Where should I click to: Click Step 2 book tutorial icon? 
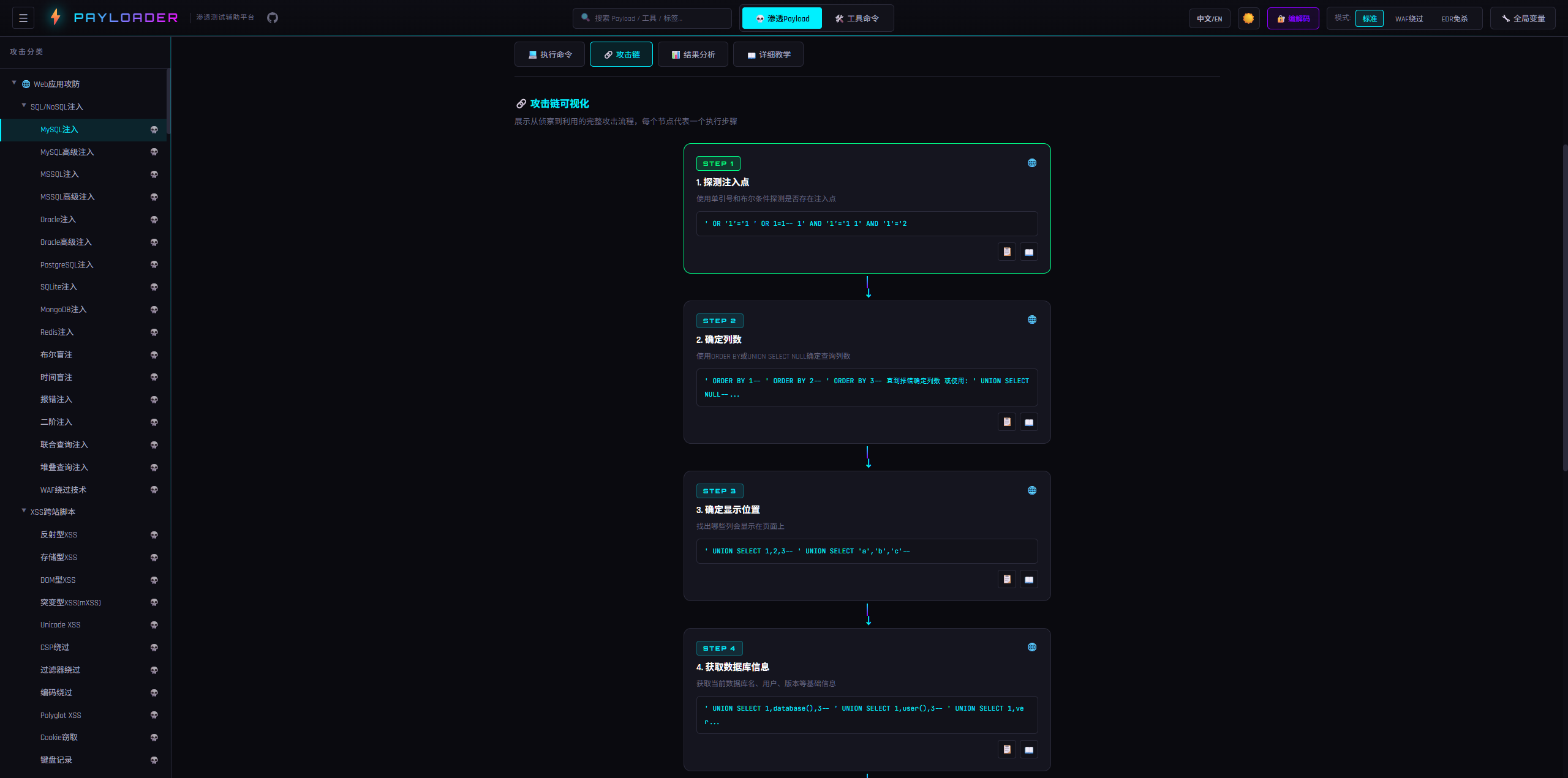(x=1029, y=422)
